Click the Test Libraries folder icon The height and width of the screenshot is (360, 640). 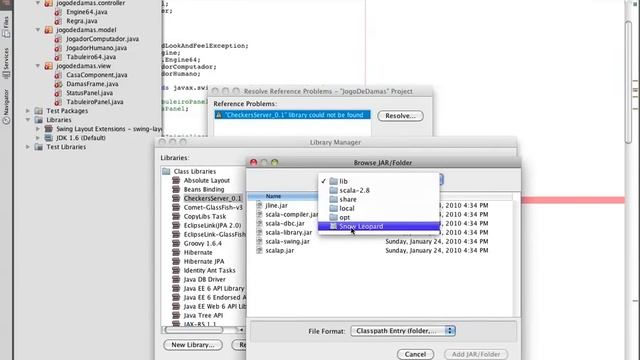[39, 147]
